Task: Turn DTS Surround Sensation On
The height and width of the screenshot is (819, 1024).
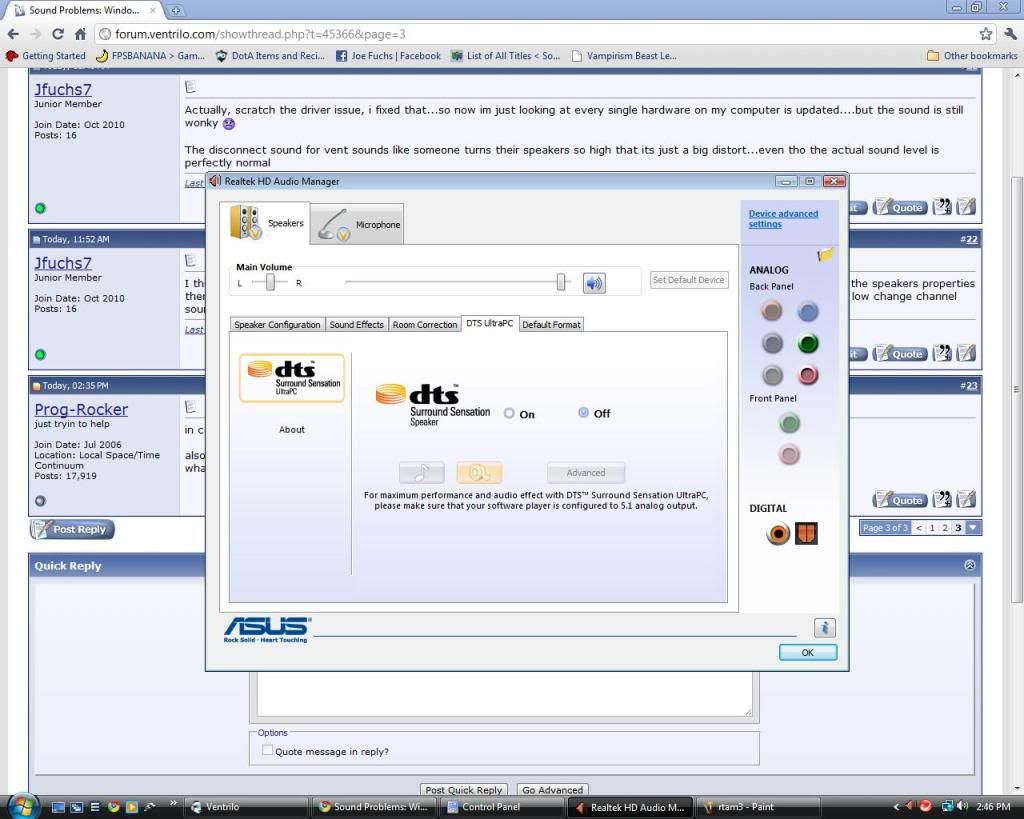Action: [509, 413]
